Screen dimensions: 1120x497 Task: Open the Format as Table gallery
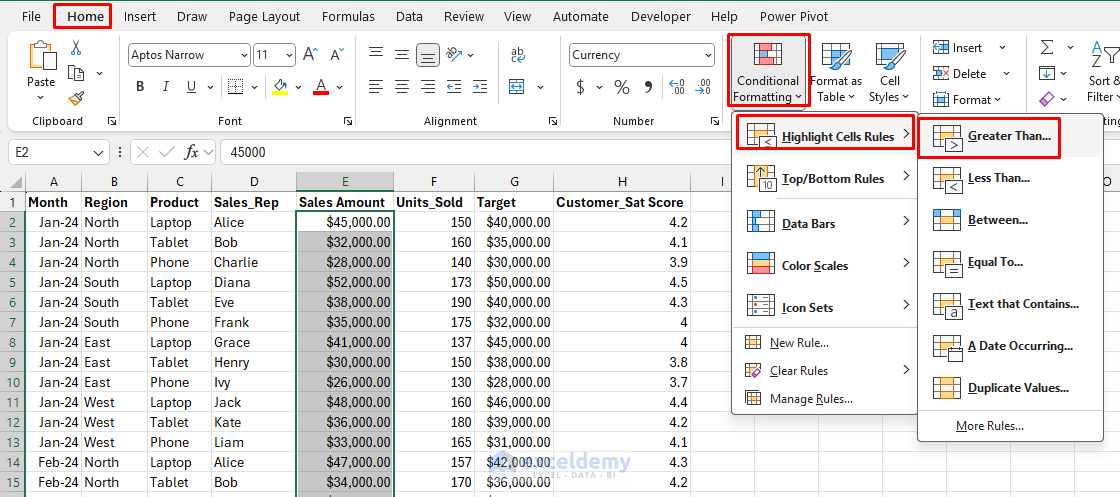point(836,73)
